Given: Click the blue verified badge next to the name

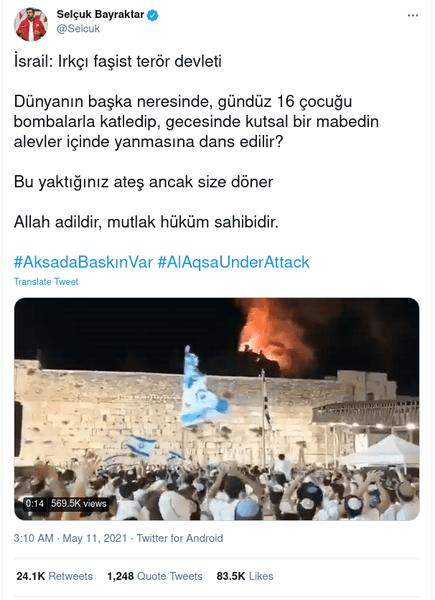Looking at the screenshot, I should [x=153, y=15].
